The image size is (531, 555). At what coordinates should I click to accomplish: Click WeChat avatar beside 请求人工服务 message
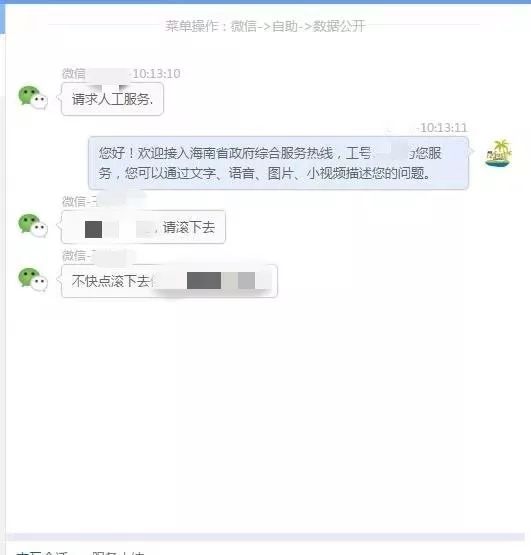[x=33, y=97]
